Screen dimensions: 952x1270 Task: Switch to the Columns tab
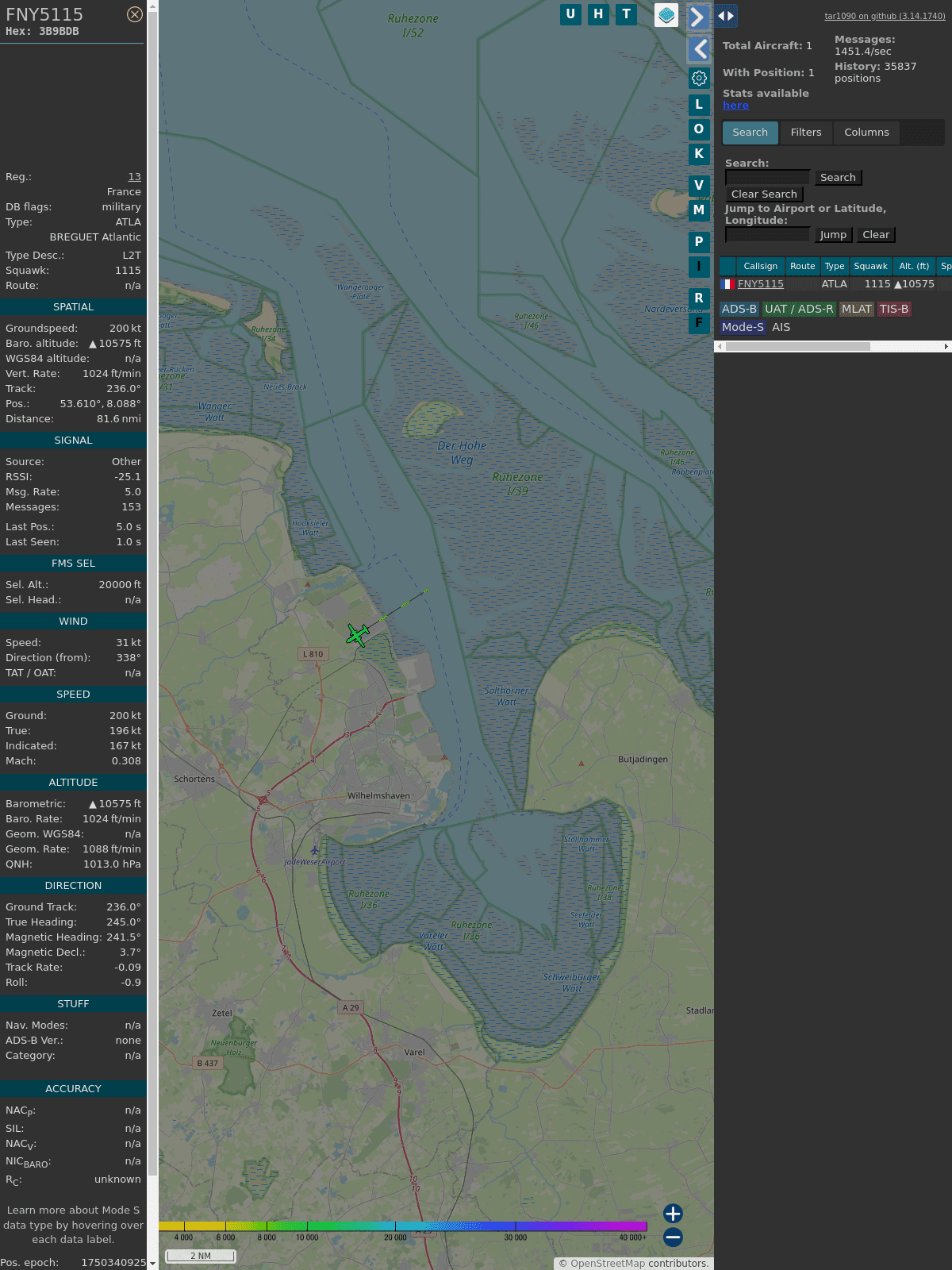[866, 133]
